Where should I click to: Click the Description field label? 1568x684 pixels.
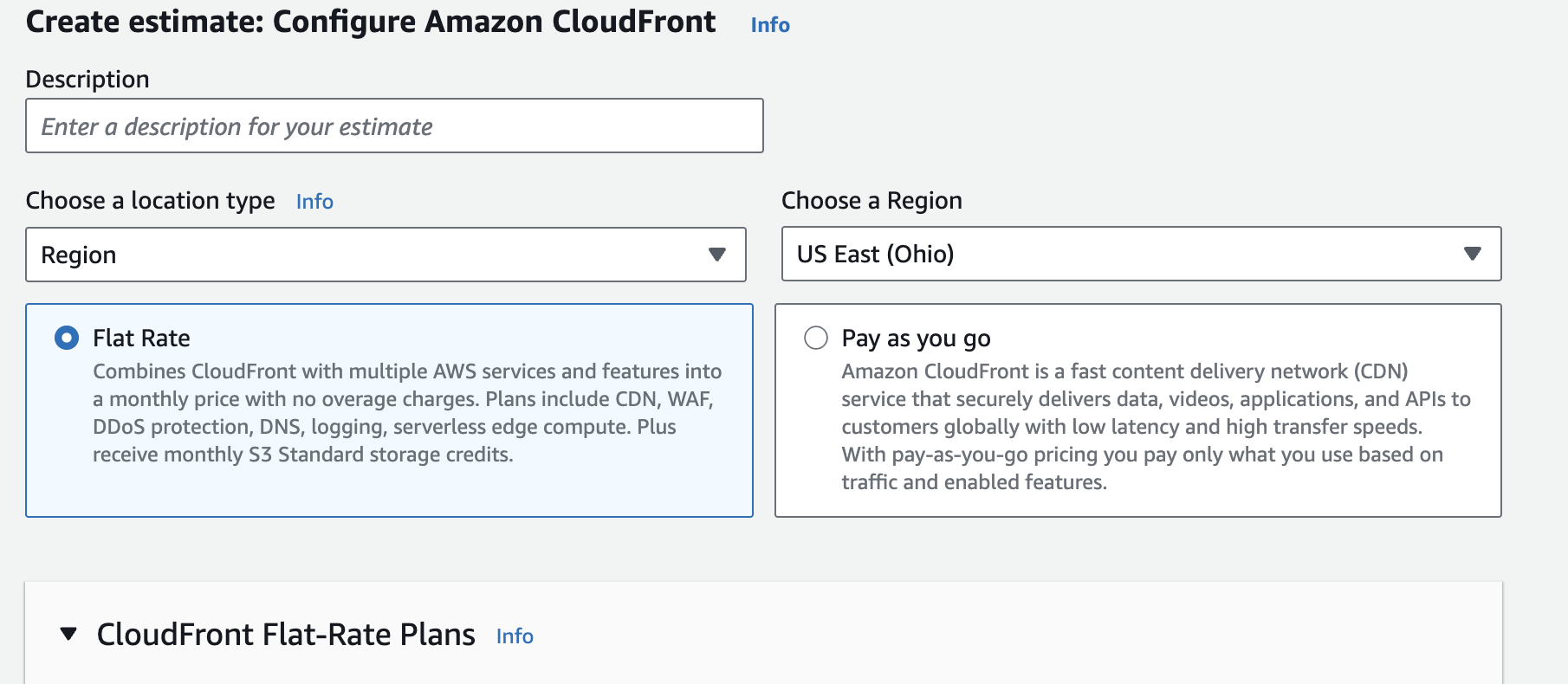tap(87, 80)
